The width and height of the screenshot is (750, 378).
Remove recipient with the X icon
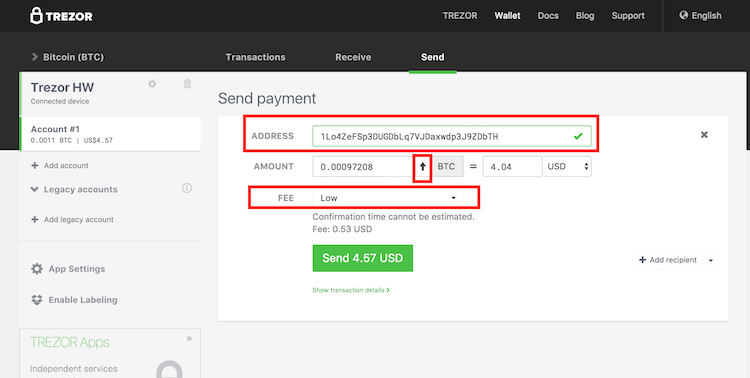pos(704,135)
